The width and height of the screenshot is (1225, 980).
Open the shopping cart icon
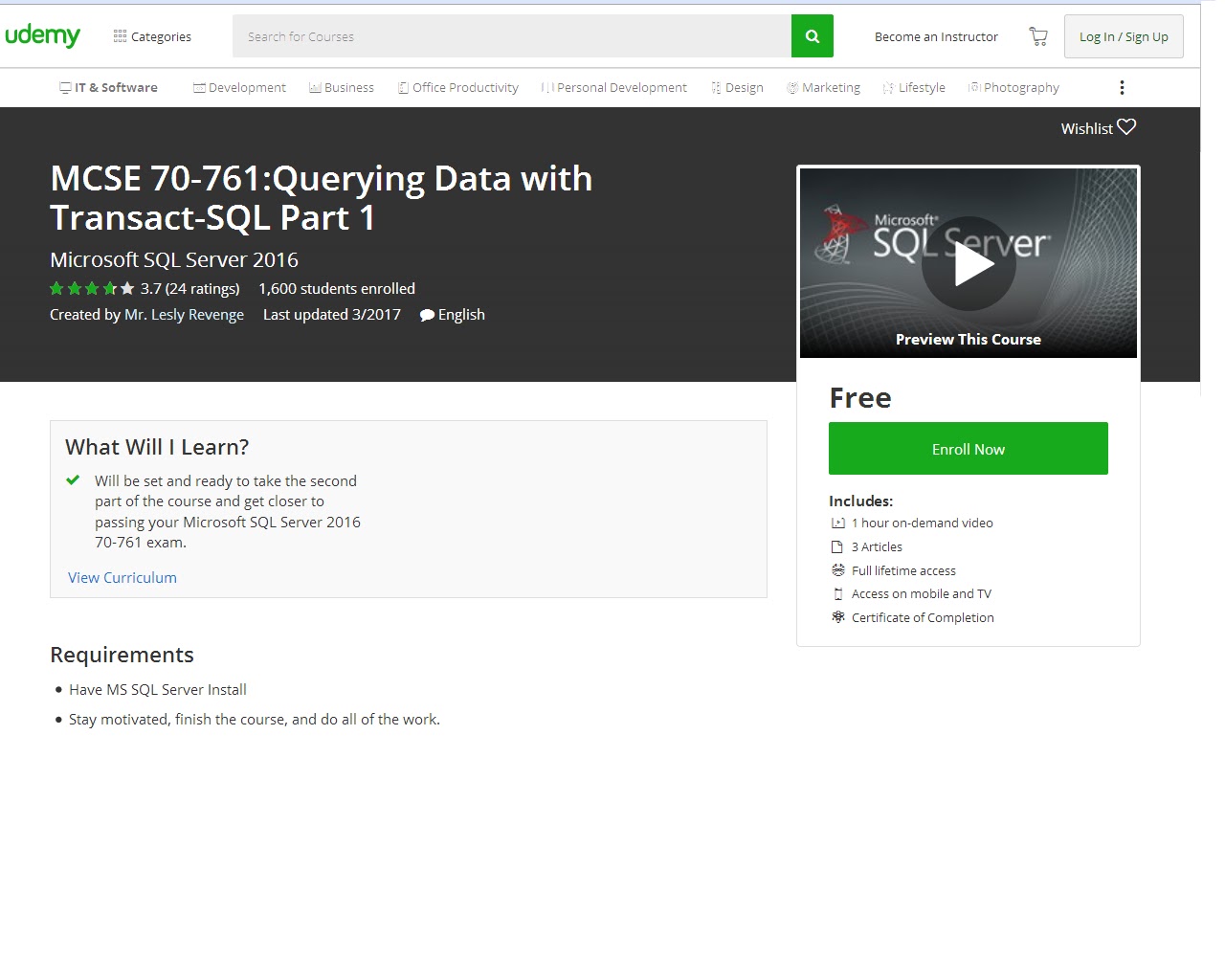point(1038,36)
